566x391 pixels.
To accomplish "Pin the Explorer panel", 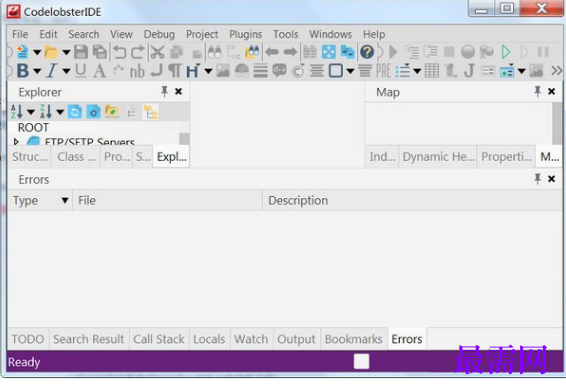I will pyautogui.click(x=164, y=92).
